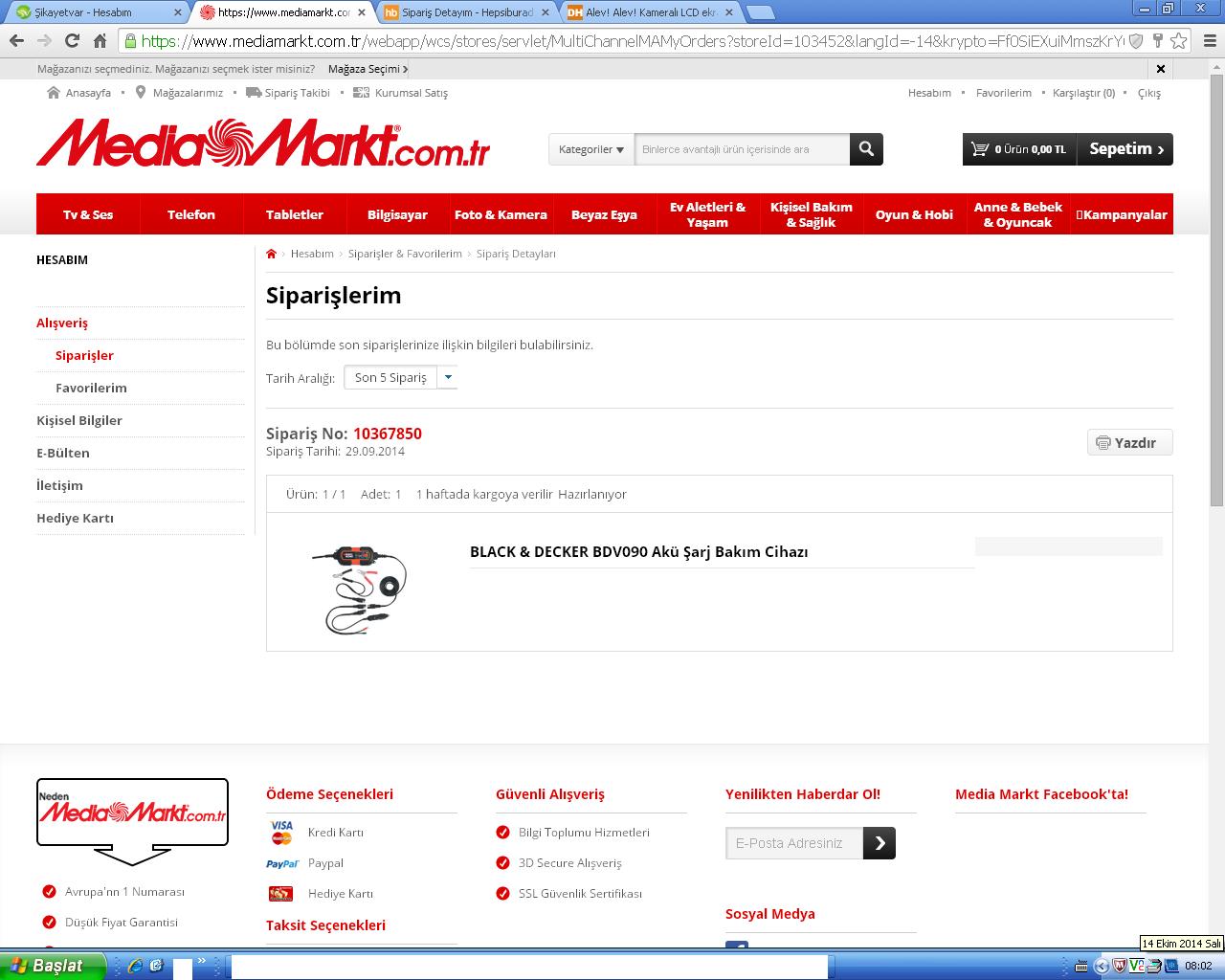Open Kişisel Bilgiler in the sidebar
The image size is (1225, 980).
[x=79, y=420]
